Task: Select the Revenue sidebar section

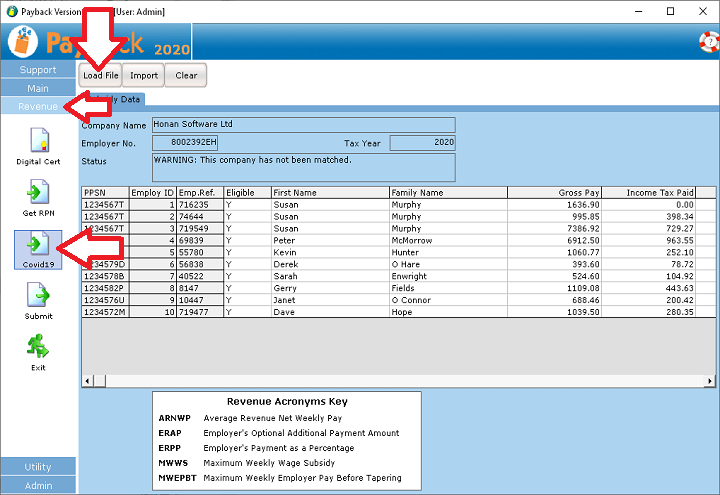Action: (x=38, y=106)
